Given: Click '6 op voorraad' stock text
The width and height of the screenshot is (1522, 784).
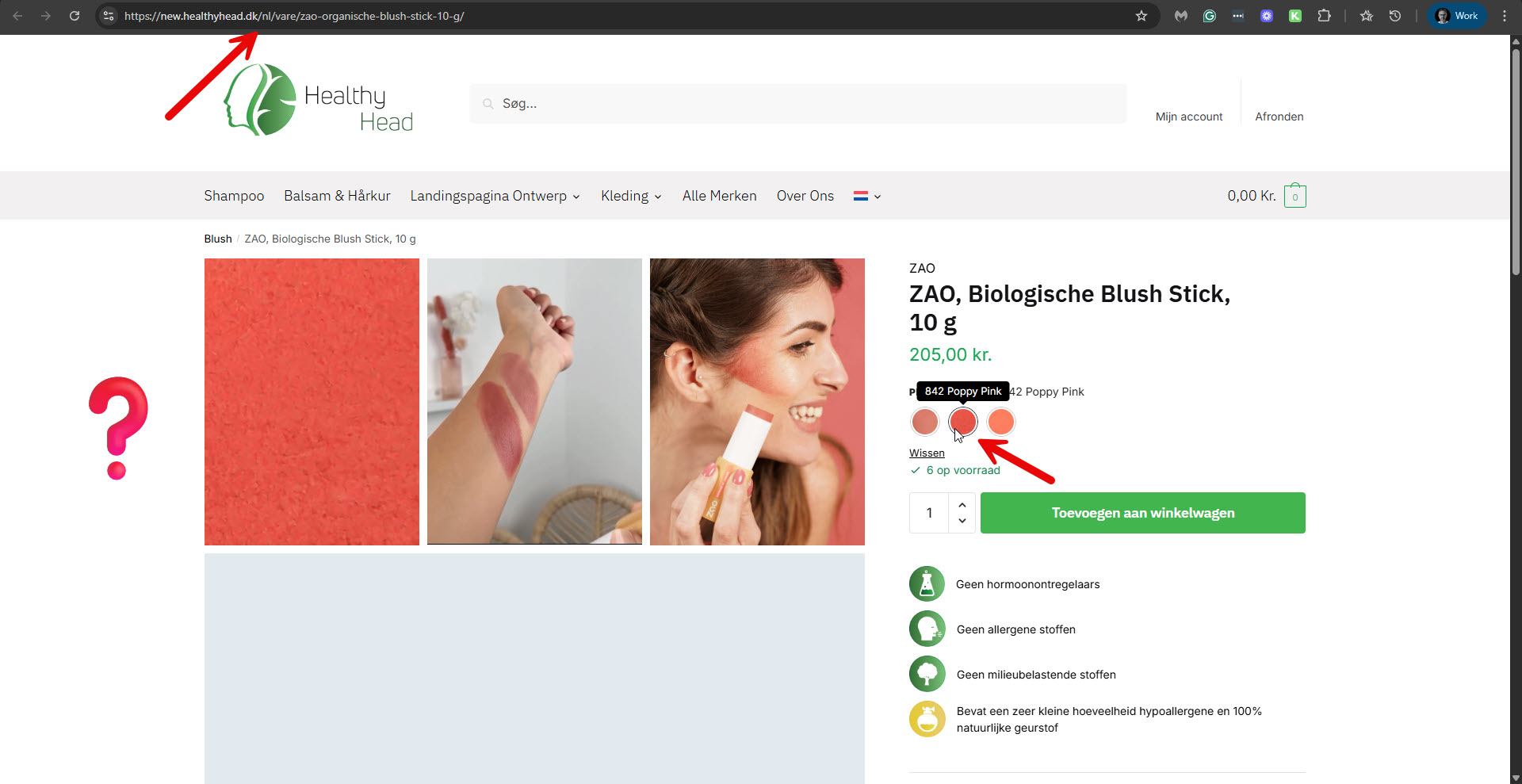Looking at the screenshot, I should tap(963, 470).
